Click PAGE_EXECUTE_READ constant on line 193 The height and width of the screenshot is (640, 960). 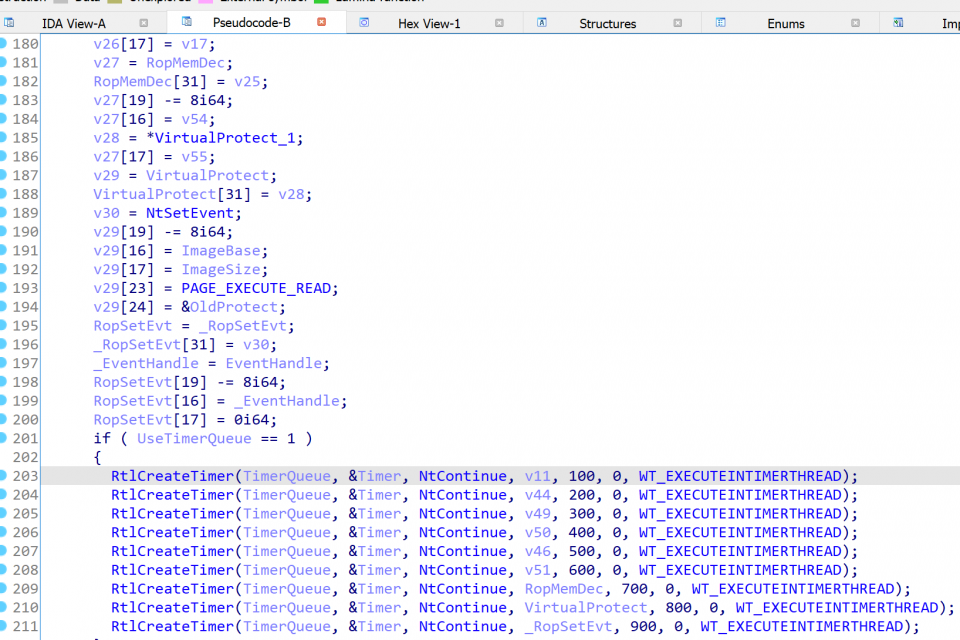tap(255, 288)
